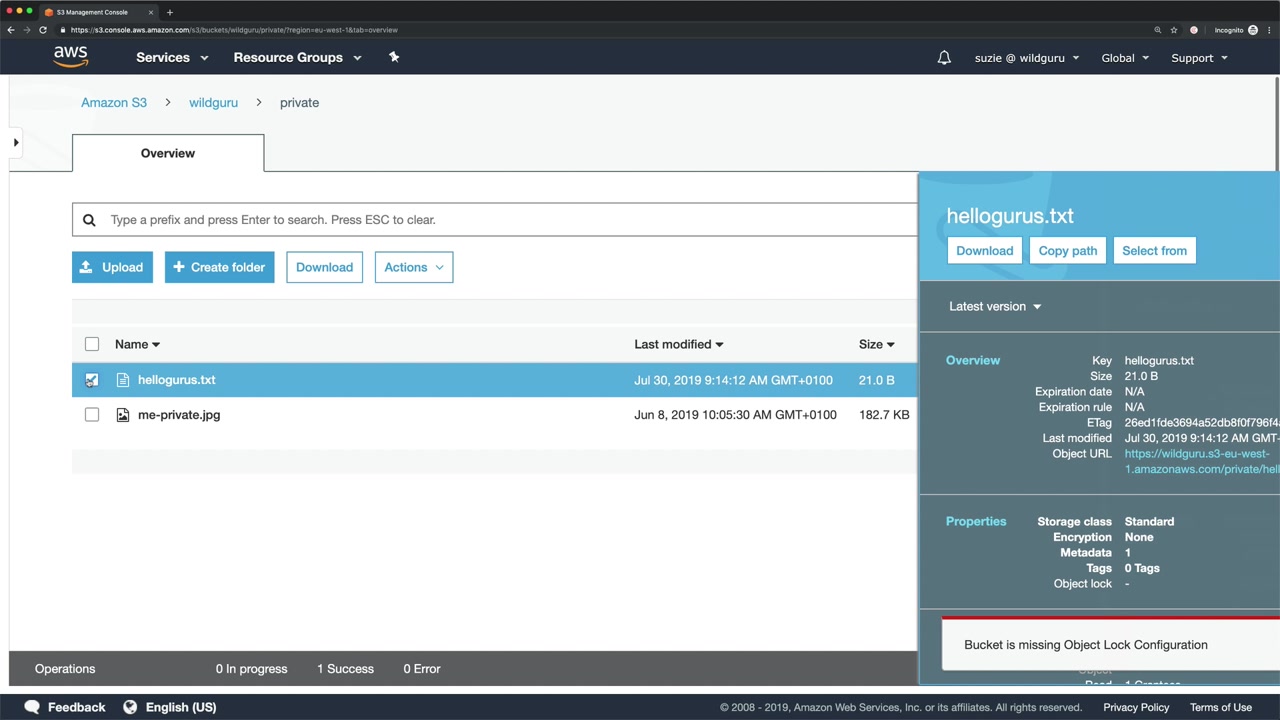
Task: Click the Upload button
Action: click(112, 267)
